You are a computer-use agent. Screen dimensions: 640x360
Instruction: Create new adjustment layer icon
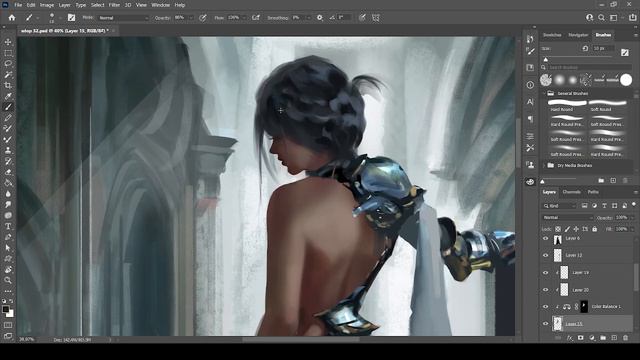pos(592,338)
